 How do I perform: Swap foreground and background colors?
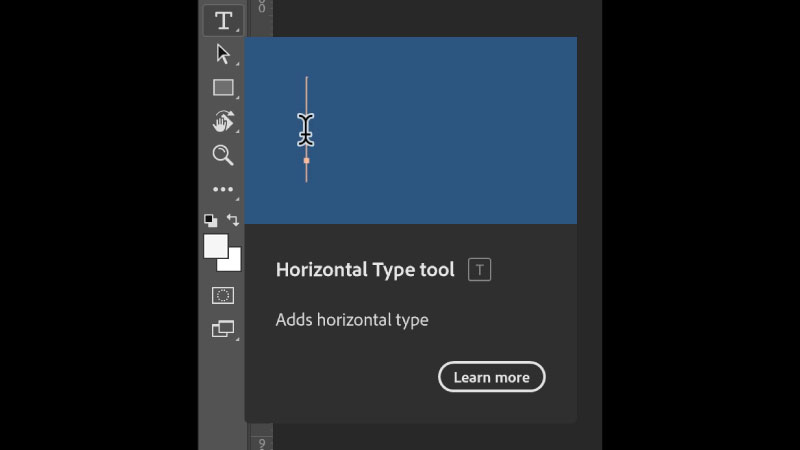click(x=233, y=220)
